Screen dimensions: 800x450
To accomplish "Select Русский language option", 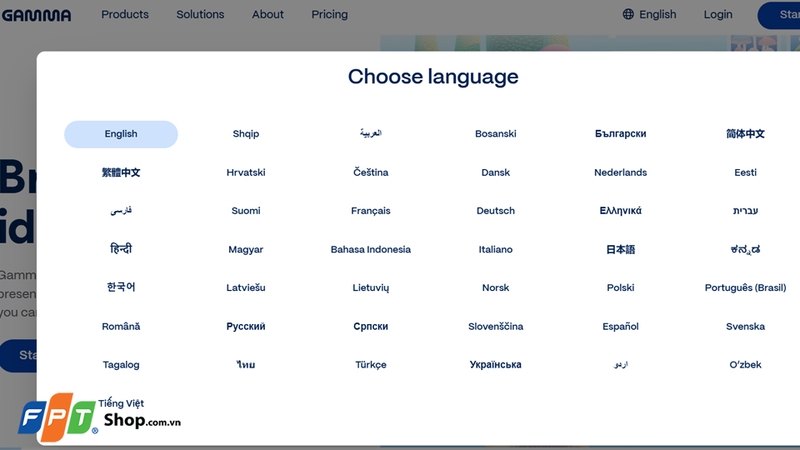I will 246,326.
